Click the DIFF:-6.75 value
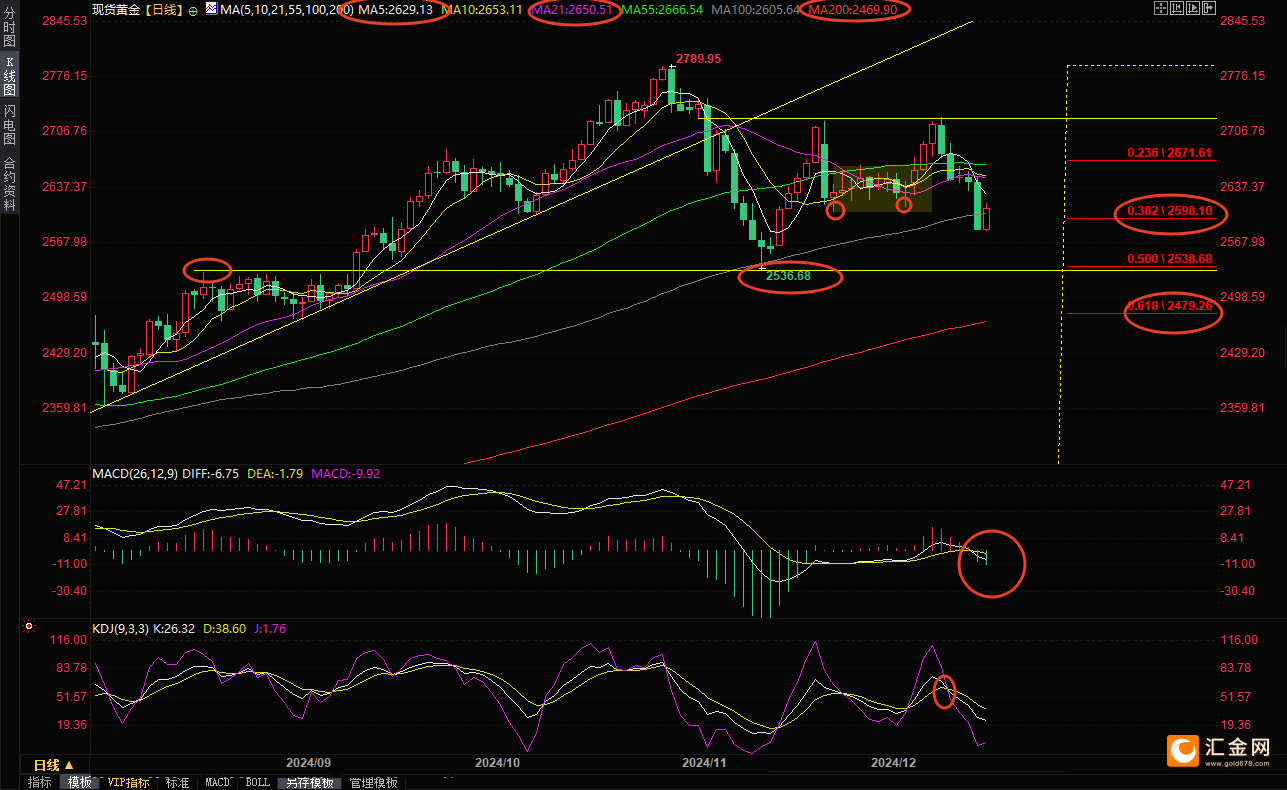The height and width of the screenshot is (790, 1287). pyautogui.click(x=210, y=473)
